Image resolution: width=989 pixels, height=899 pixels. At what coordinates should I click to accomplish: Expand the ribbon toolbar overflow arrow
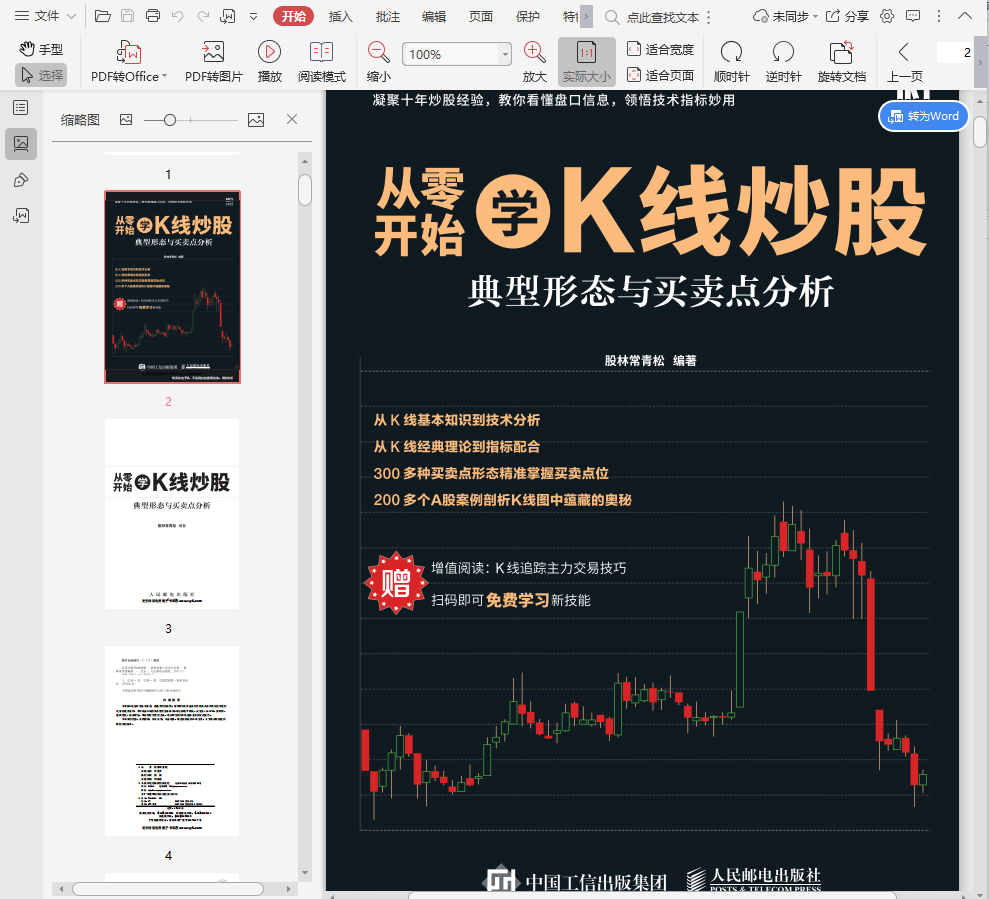pos(980,62)
